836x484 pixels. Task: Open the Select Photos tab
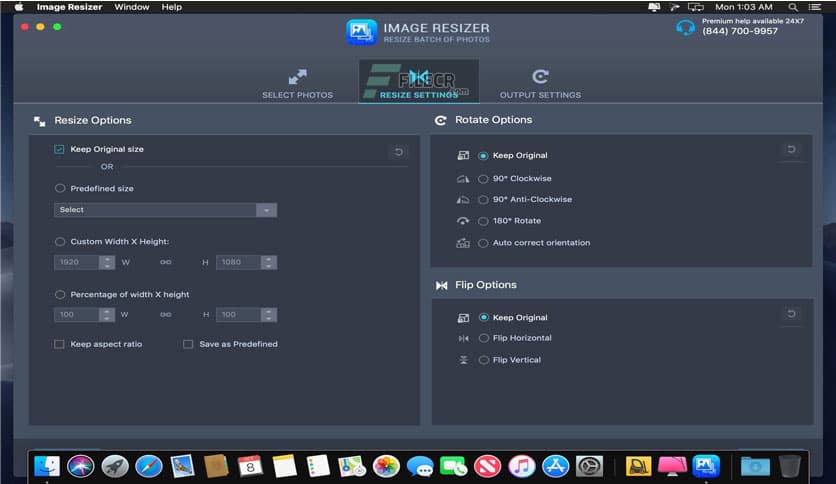(297, 84)
